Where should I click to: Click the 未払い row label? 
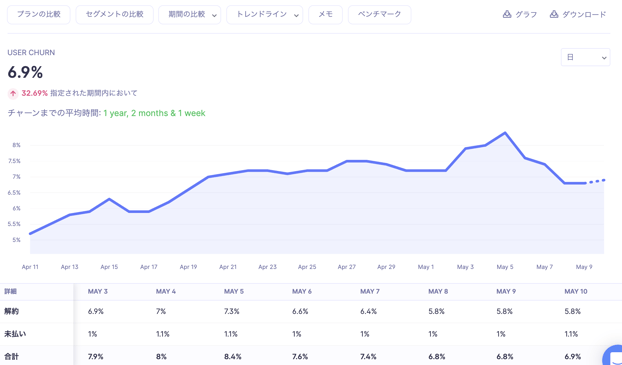[15, 334]
